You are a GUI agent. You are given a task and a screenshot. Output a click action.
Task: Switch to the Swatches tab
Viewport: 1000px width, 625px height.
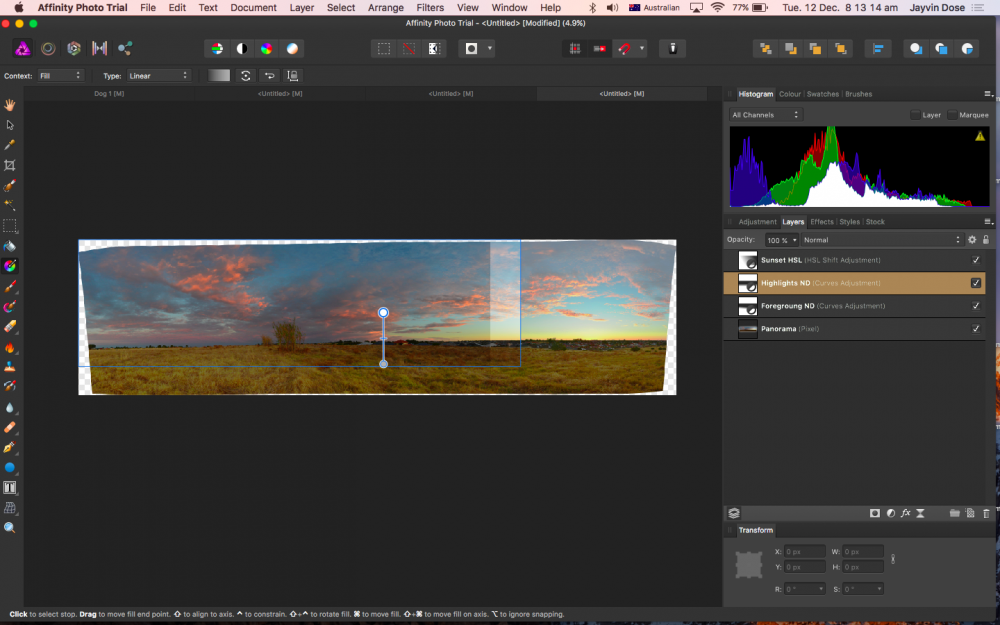(822, 94)
